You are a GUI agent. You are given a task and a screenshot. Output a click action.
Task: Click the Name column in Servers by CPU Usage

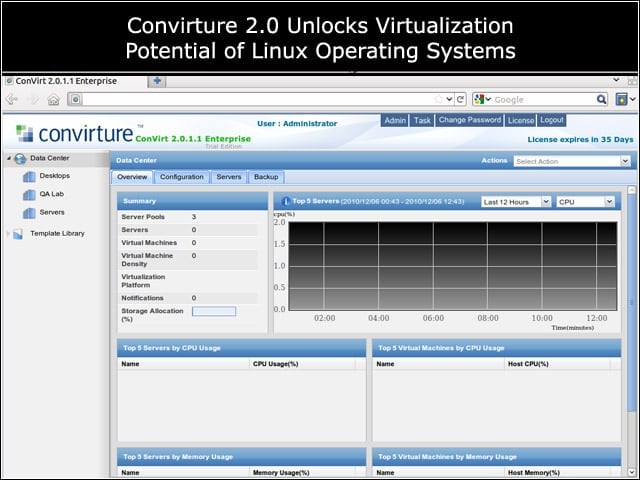[x=183, y=364]
